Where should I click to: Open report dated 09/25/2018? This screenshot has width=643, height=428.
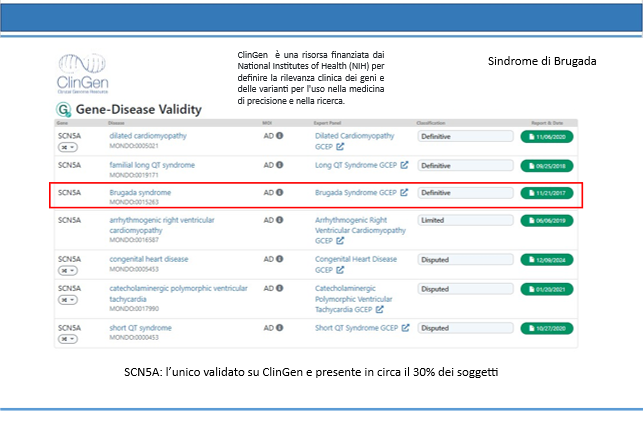click(x=547, y=166)
